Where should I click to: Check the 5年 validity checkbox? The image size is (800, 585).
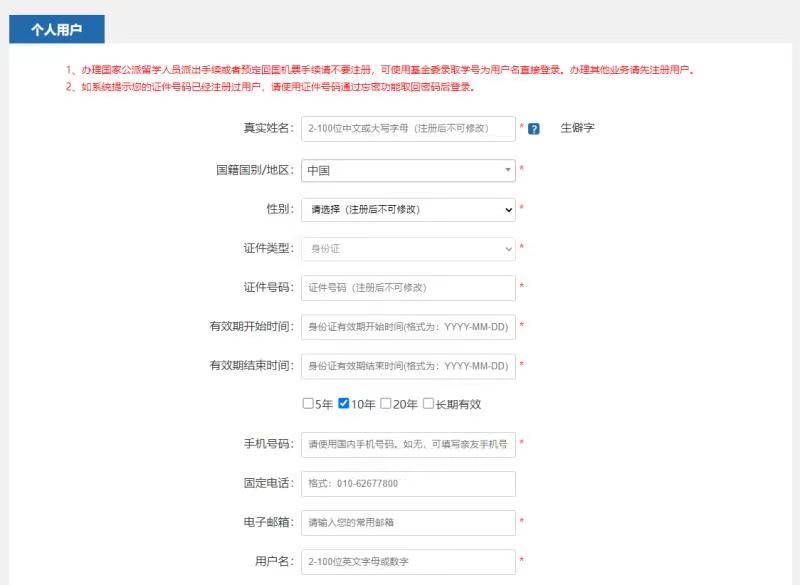tap(306, 404)
